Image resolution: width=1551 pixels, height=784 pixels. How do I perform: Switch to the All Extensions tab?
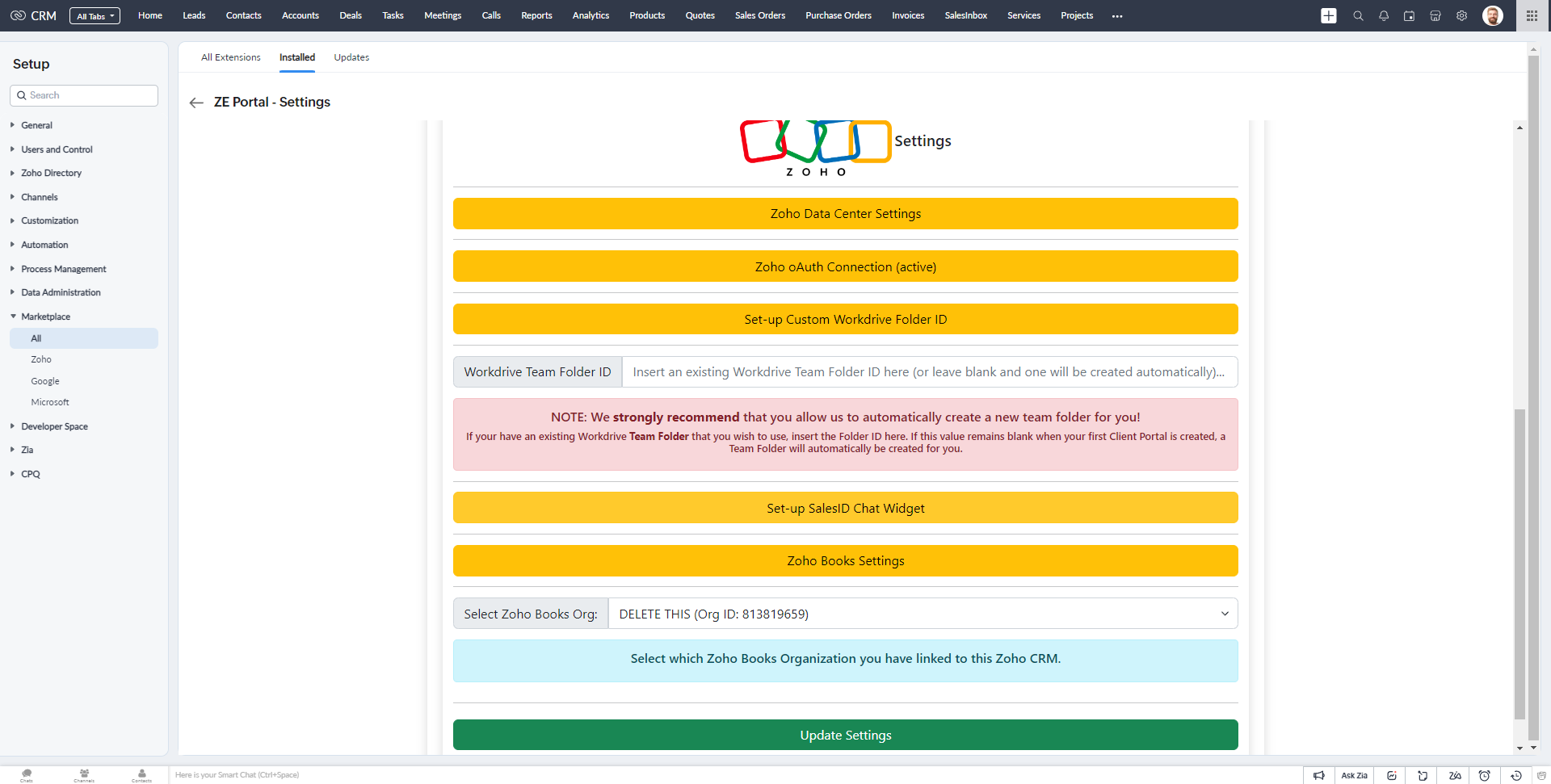(x=231, y=57)
